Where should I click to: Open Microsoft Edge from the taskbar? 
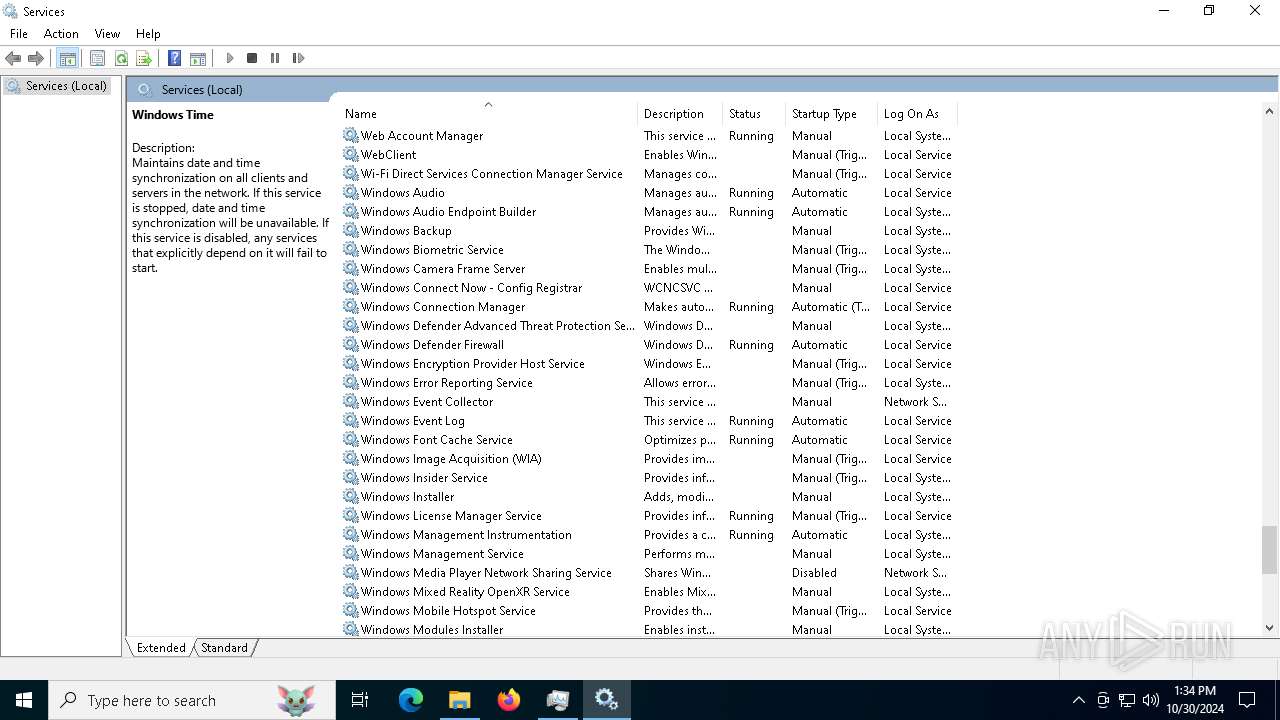(411, 700)
